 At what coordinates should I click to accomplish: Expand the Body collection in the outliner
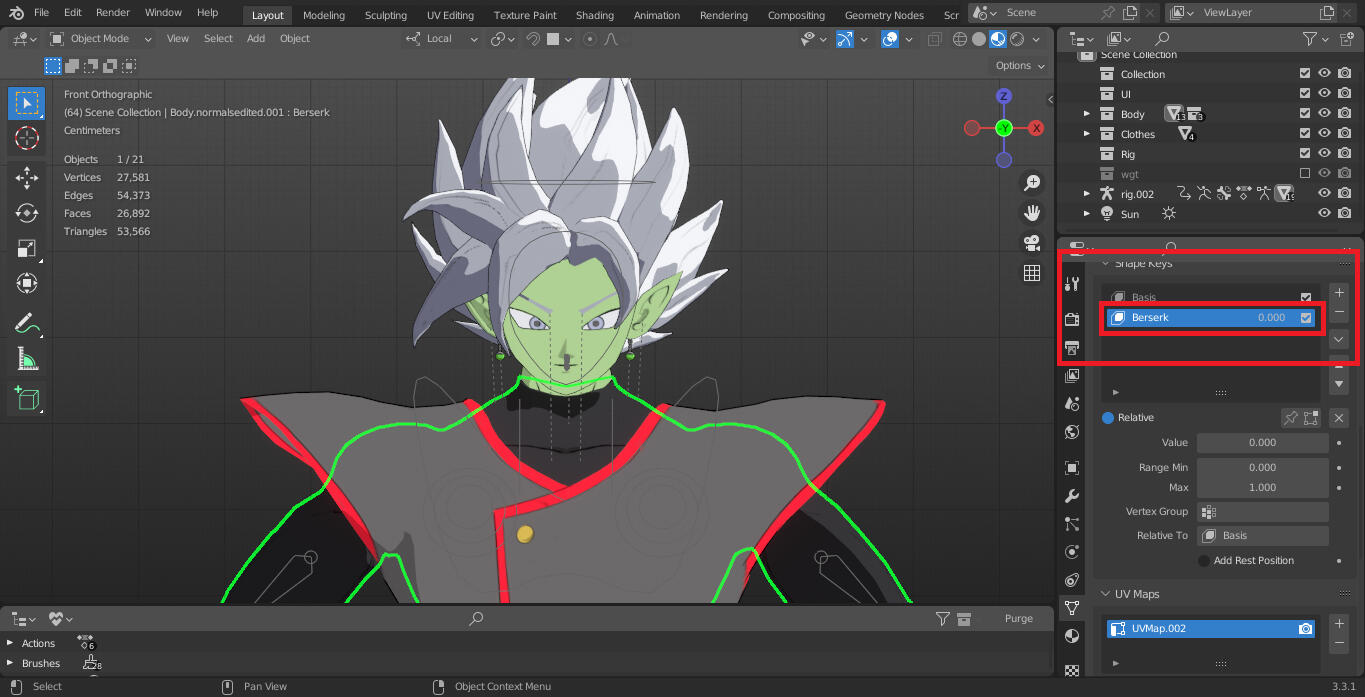[1086, 113]
